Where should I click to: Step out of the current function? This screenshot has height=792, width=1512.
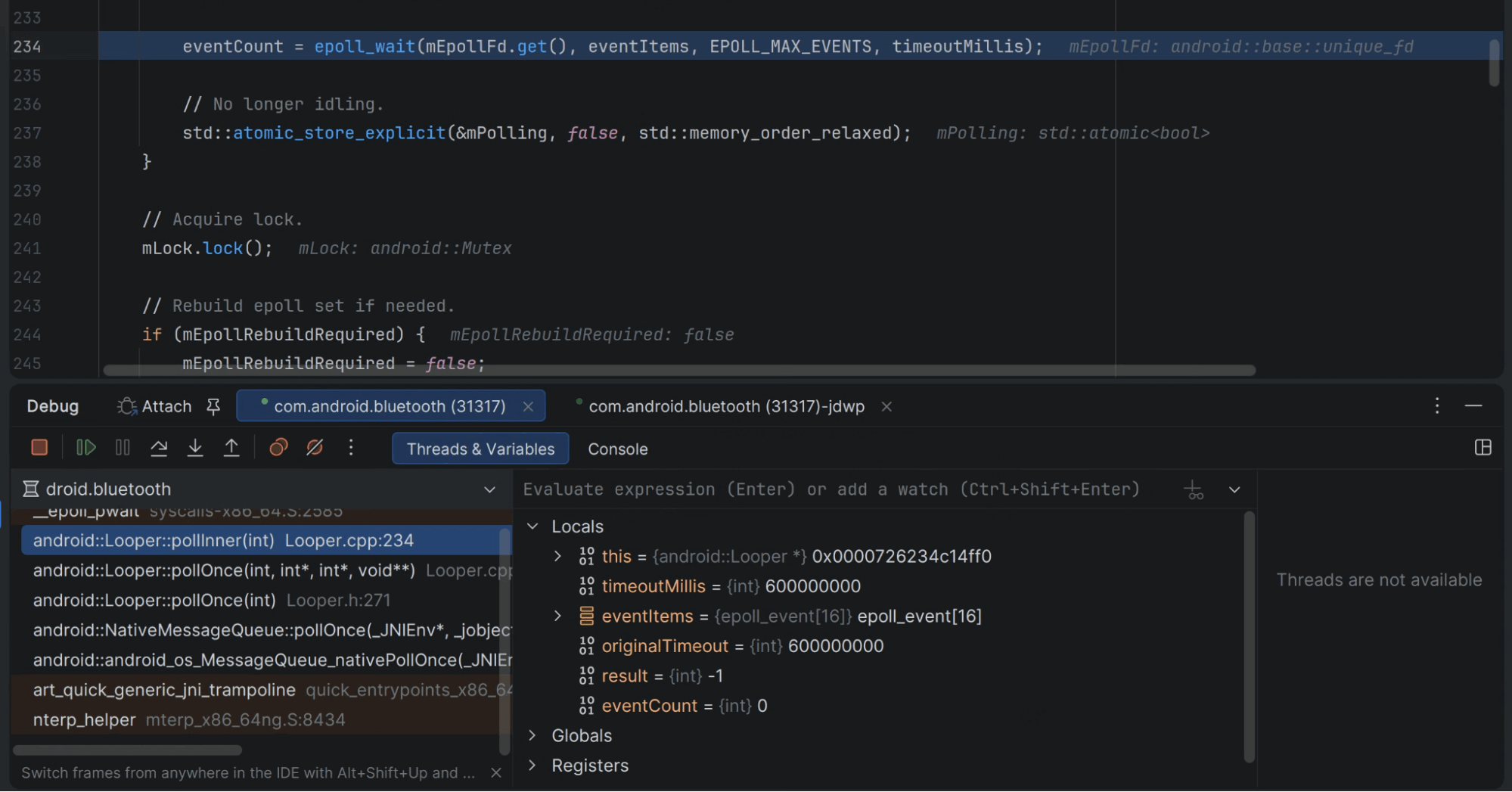click(x=231, y=448)
